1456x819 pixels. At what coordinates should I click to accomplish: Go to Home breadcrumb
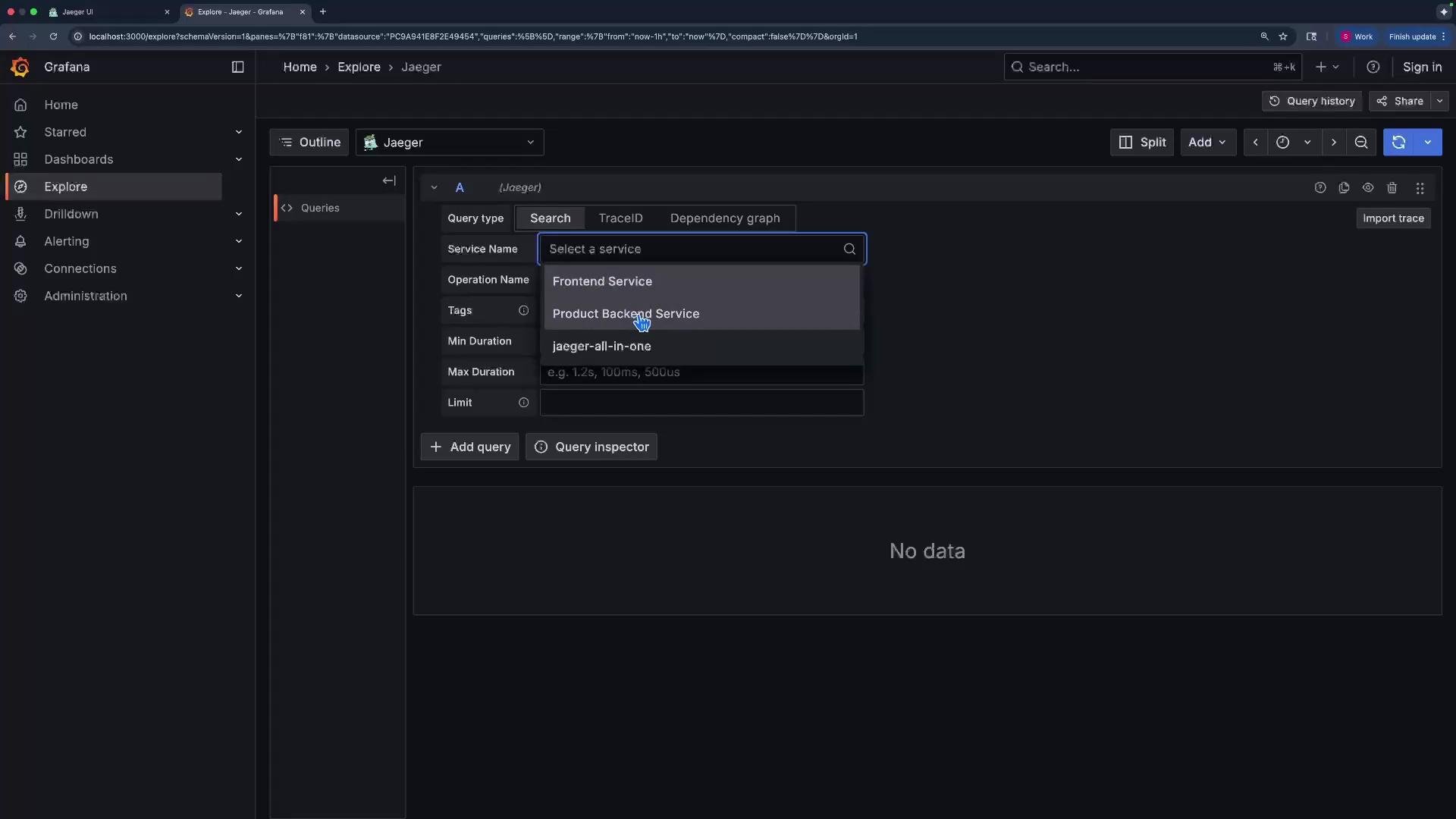tap(300, 67)
